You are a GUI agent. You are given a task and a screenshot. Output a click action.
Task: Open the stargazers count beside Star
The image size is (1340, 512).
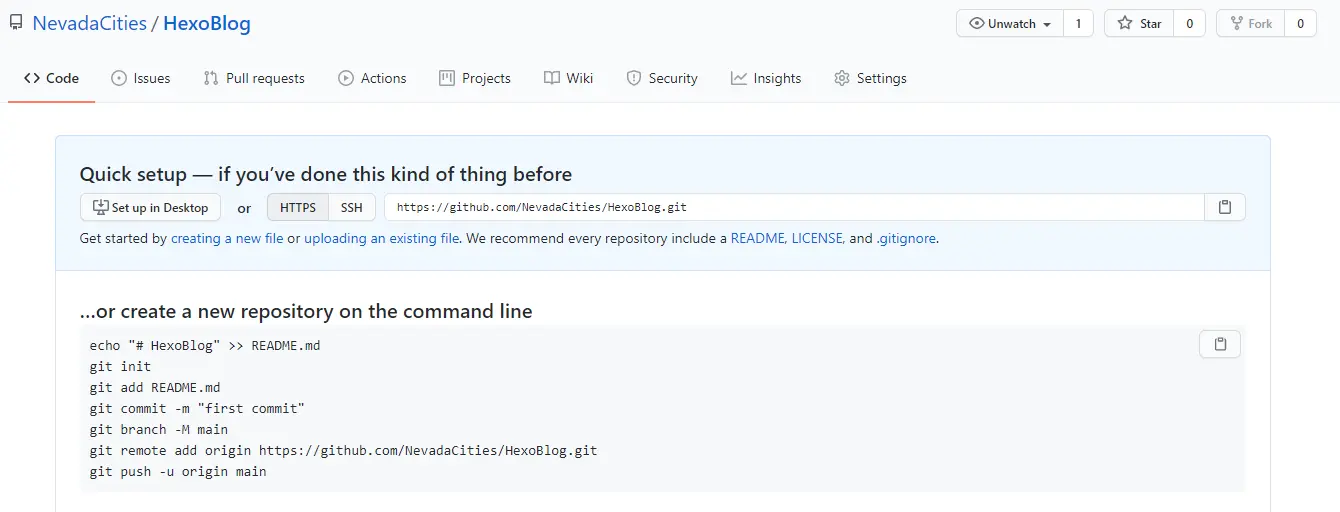pos(1189,24)
